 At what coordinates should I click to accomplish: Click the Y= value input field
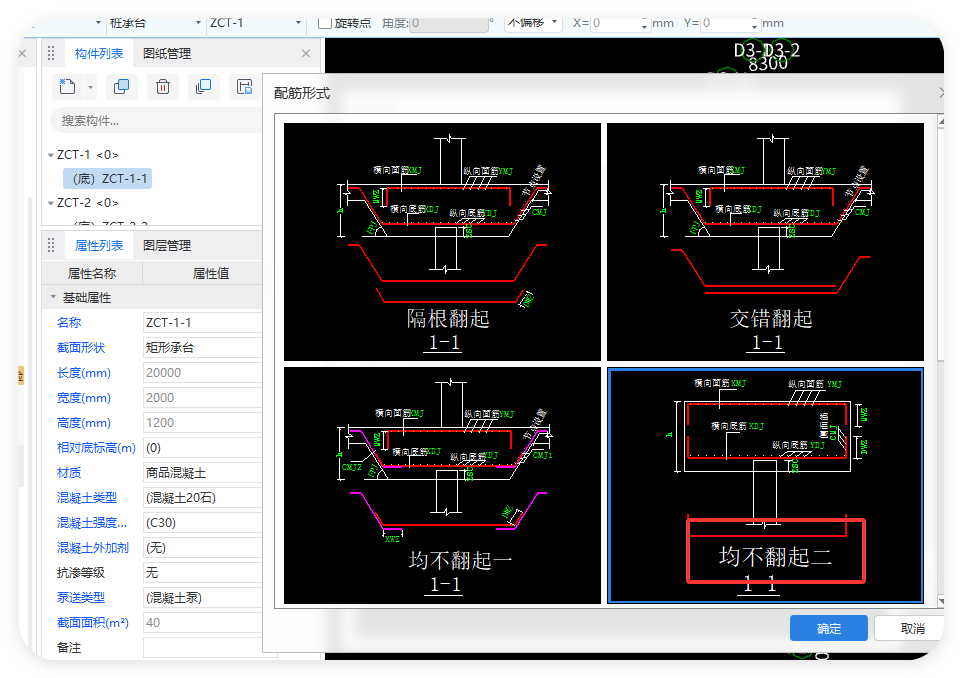click(726, 23)
